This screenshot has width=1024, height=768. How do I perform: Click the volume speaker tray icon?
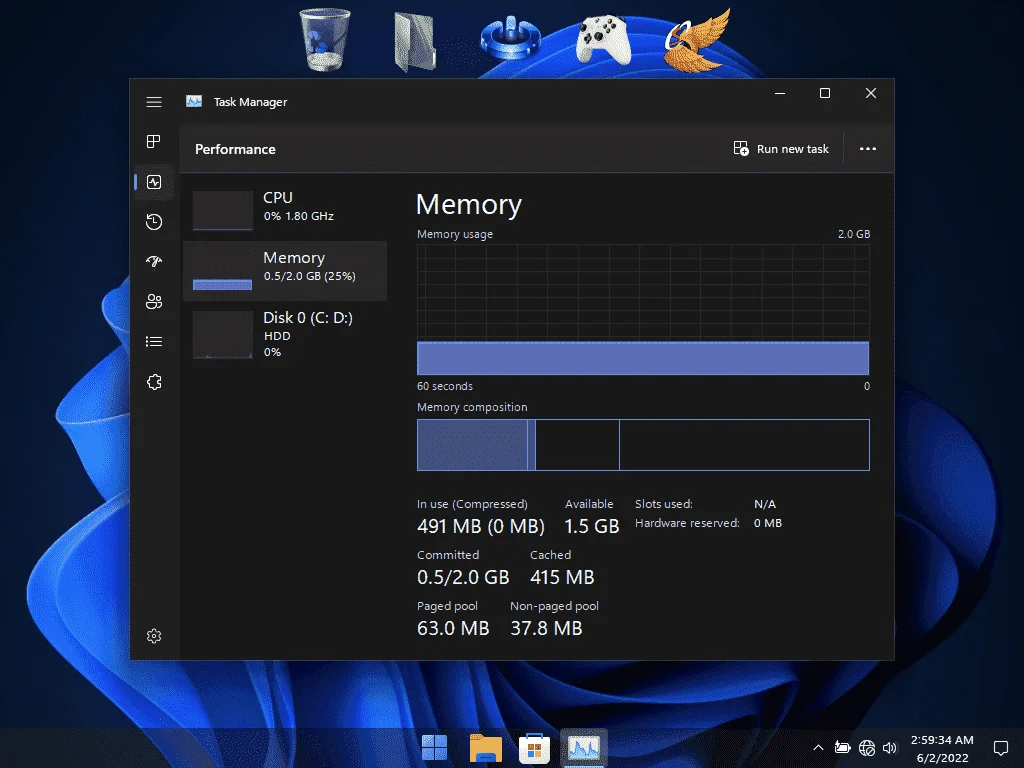pos(889,748)
